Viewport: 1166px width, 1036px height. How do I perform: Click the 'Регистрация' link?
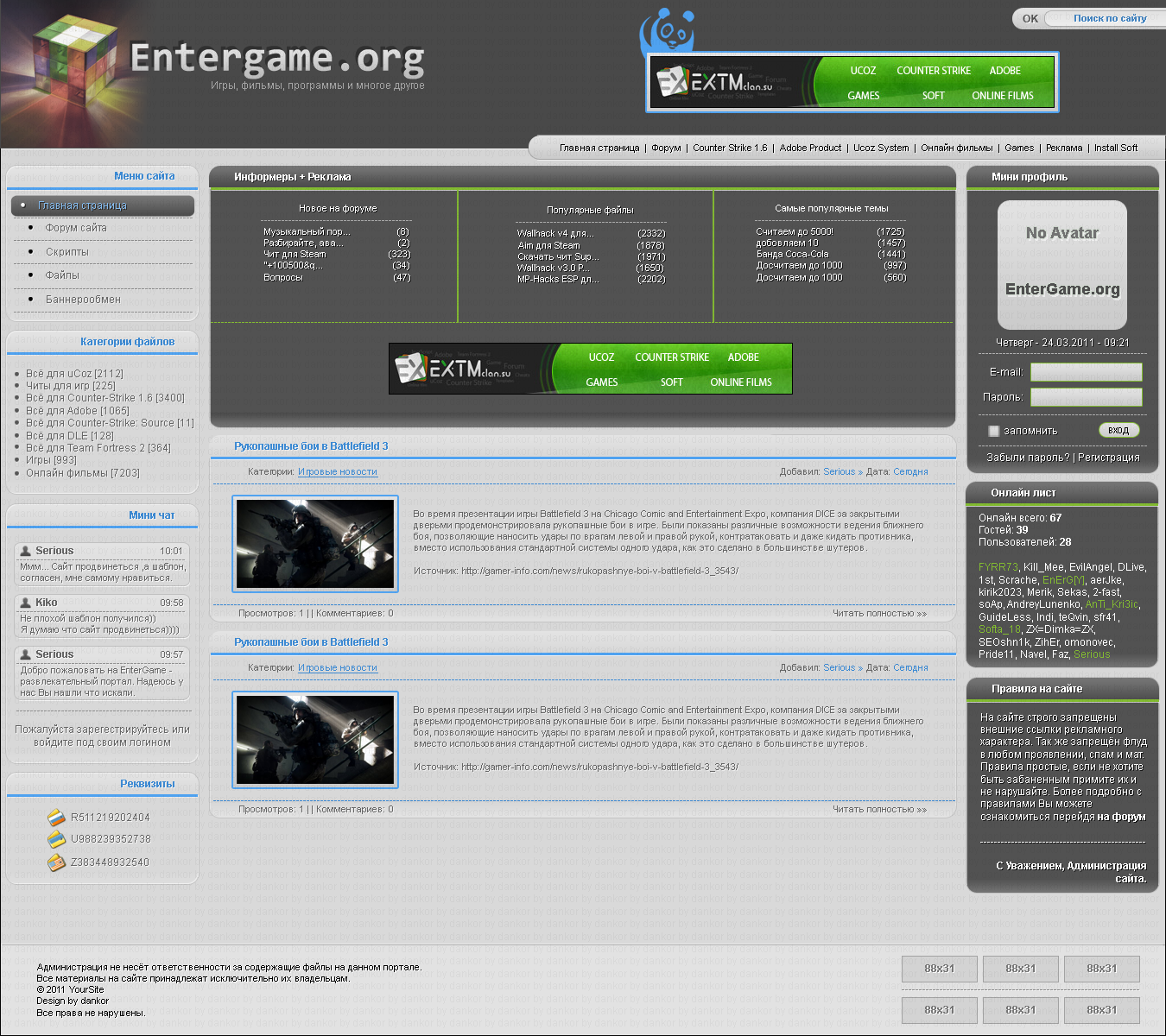click(1109, 458)
